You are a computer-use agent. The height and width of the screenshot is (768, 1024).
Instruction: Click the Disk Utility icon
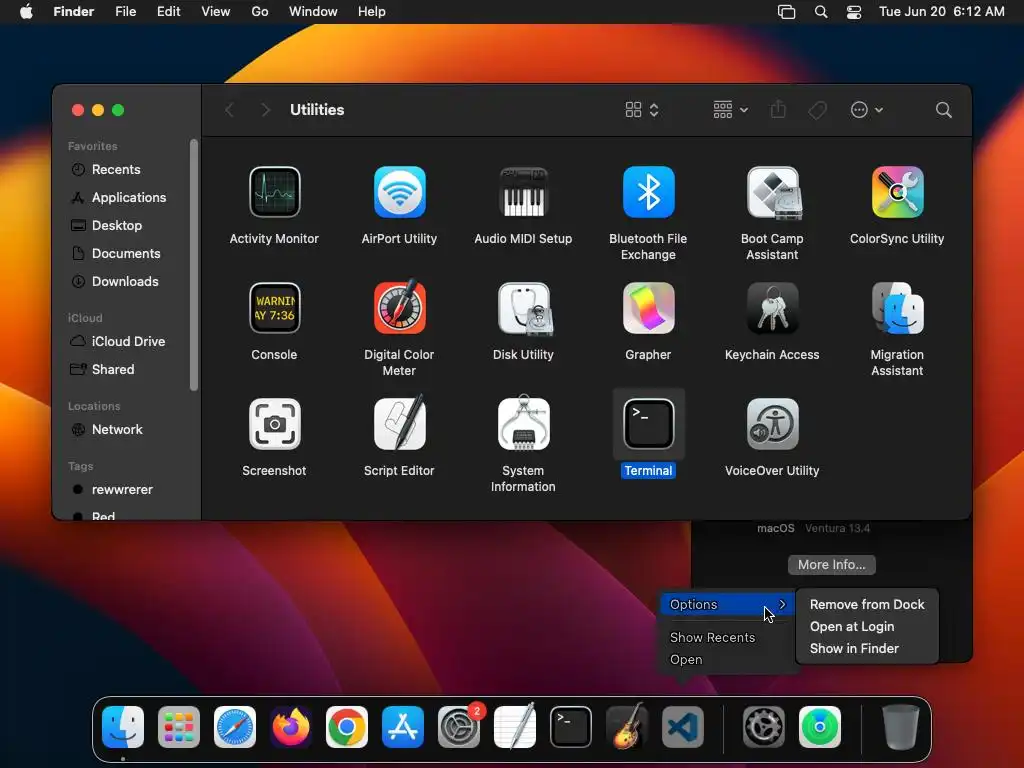tap(523, 308)
